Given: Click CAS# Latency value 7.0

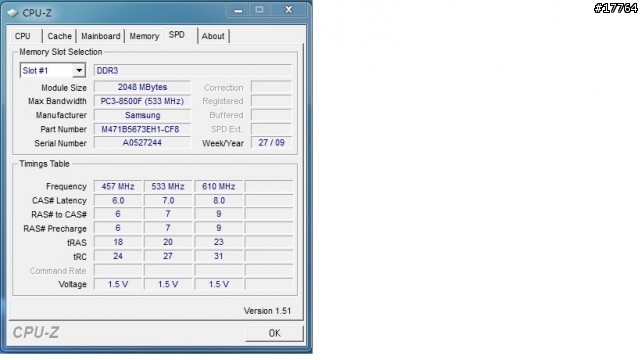Looking at the screenshot, I should (168, 200).
